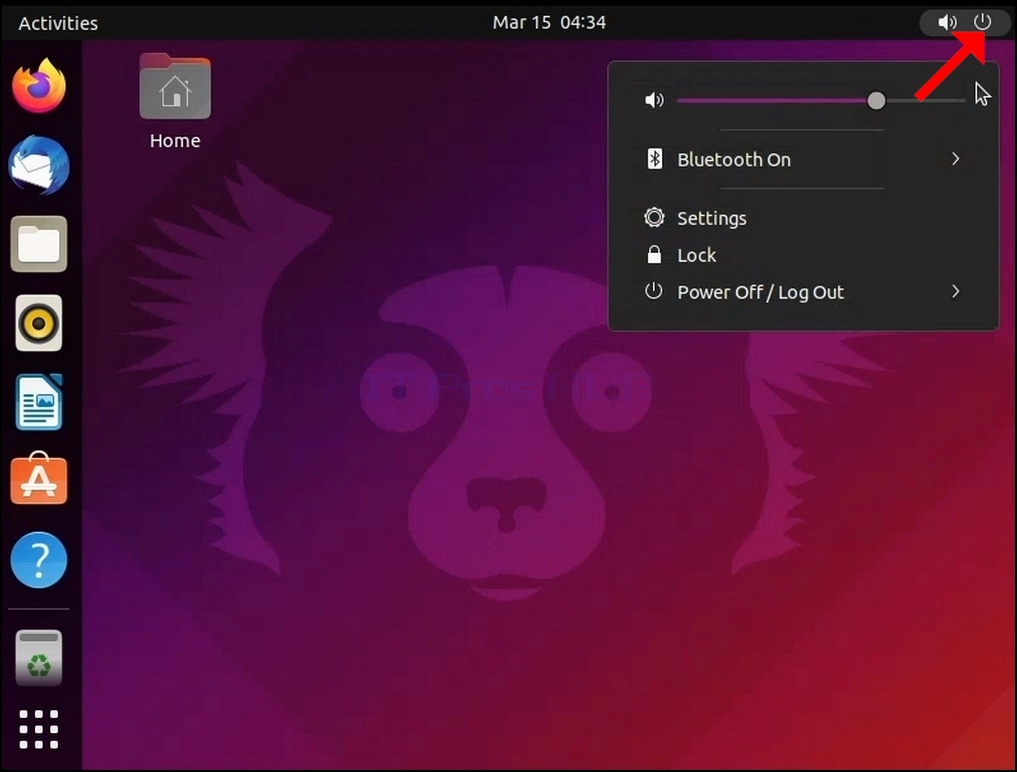Open LibreOffice Writer from the dock
The image size is (1017, 772).
[39, 402]
